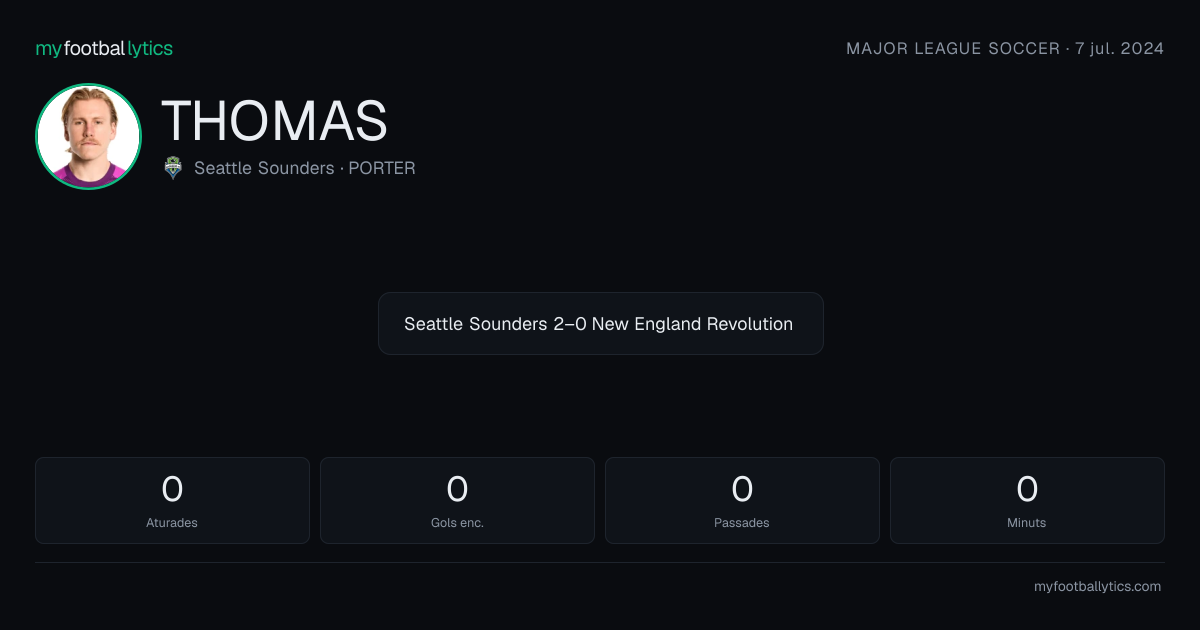
Task: Click the Minuts label text
Action: click(1027, 522)
